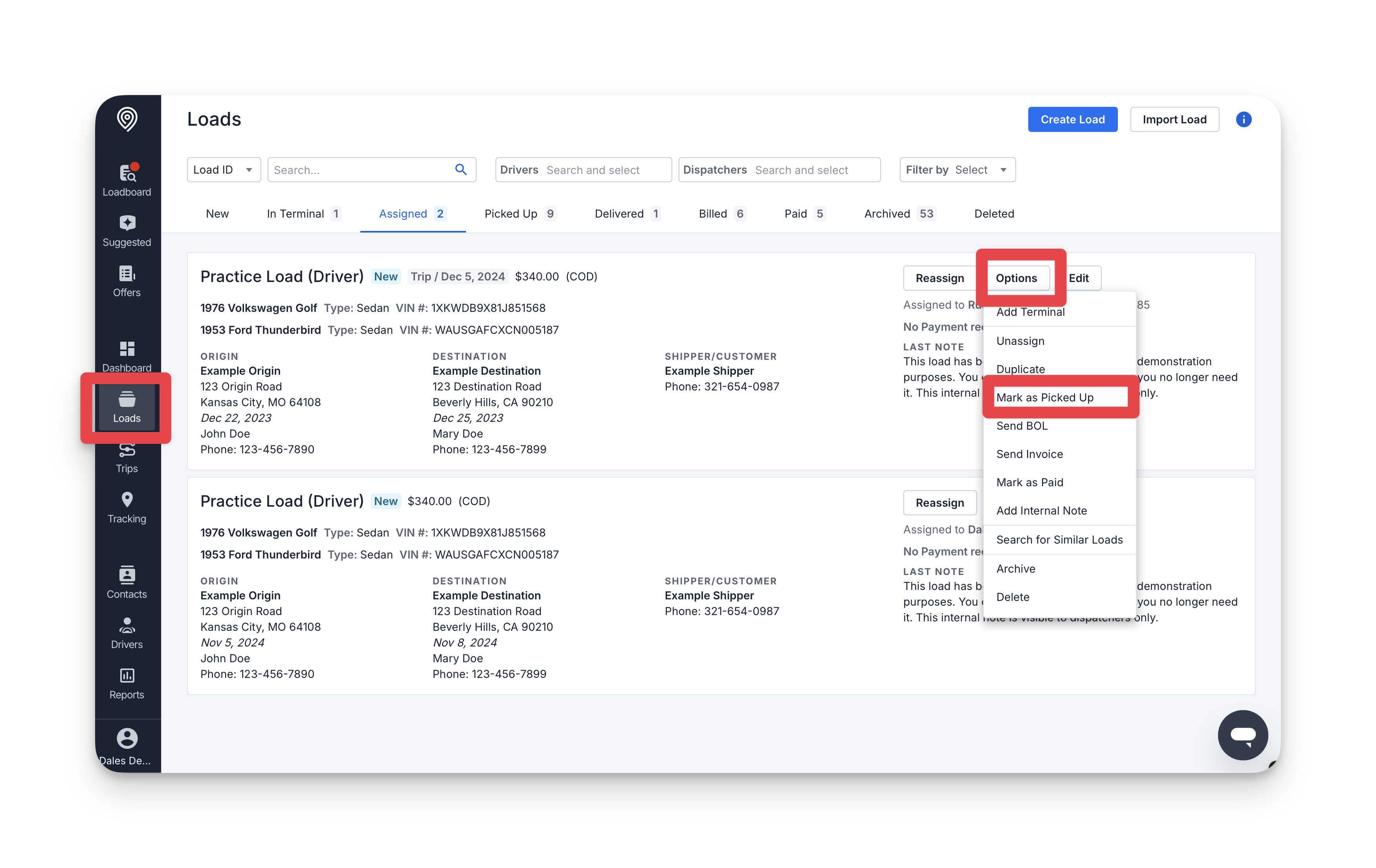Click Nov 8, 2024 destination date
The height and width of the screenshot is (868, 1376).
coord(465,643)
